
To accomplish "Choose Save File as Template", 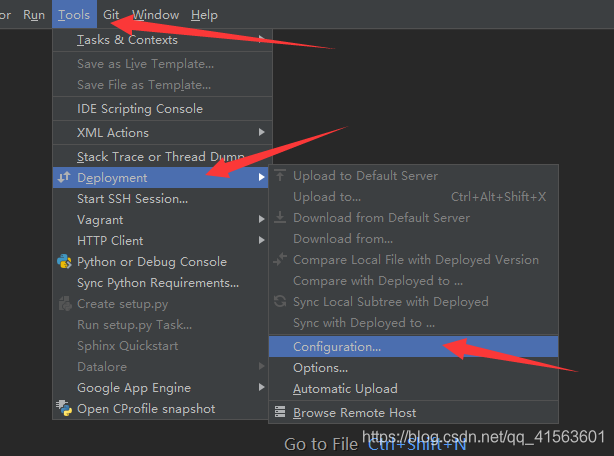I will [x=163, y=85].
